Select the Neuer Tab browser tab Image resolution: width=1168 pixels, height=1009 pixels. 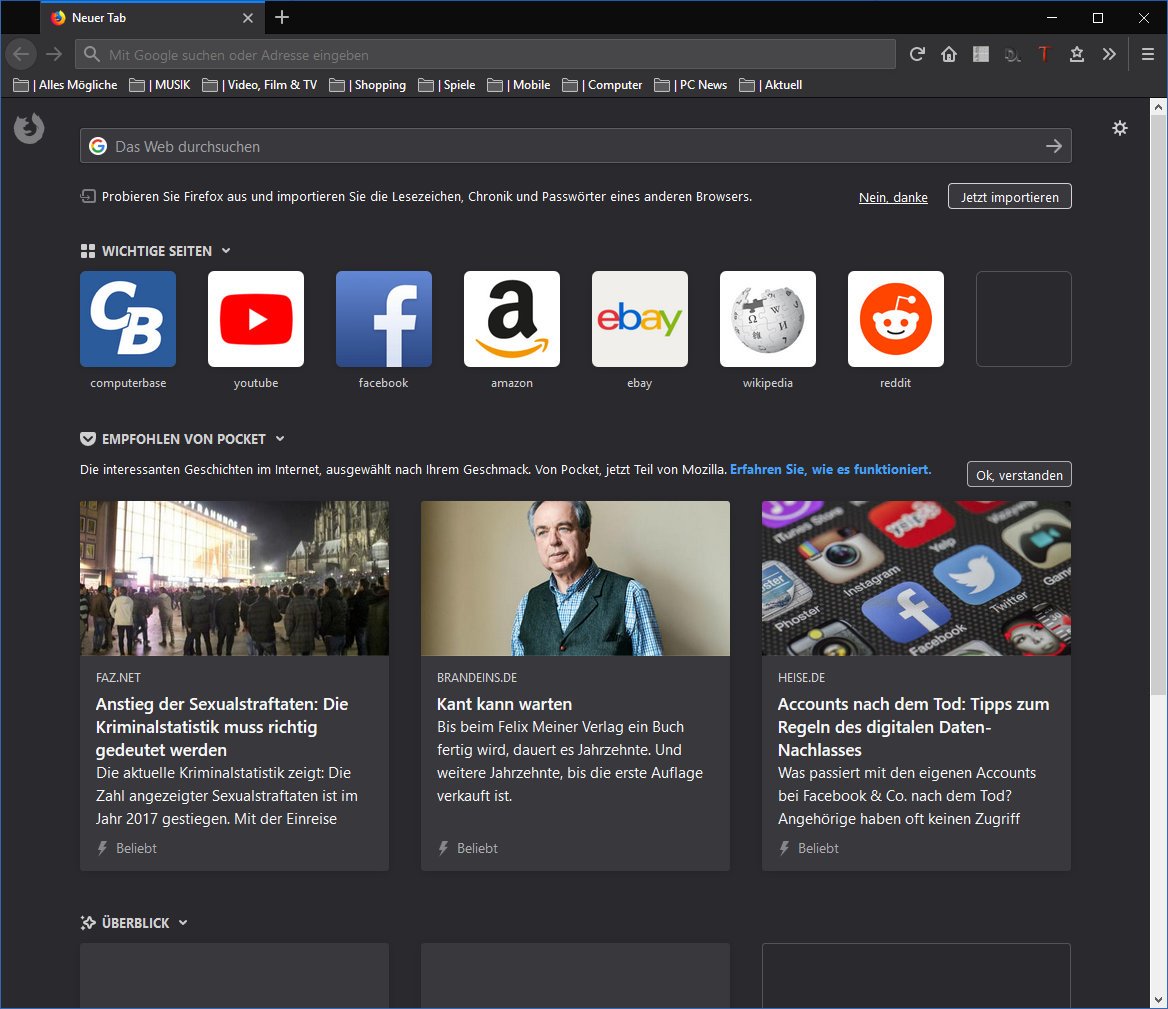[153, 18]
